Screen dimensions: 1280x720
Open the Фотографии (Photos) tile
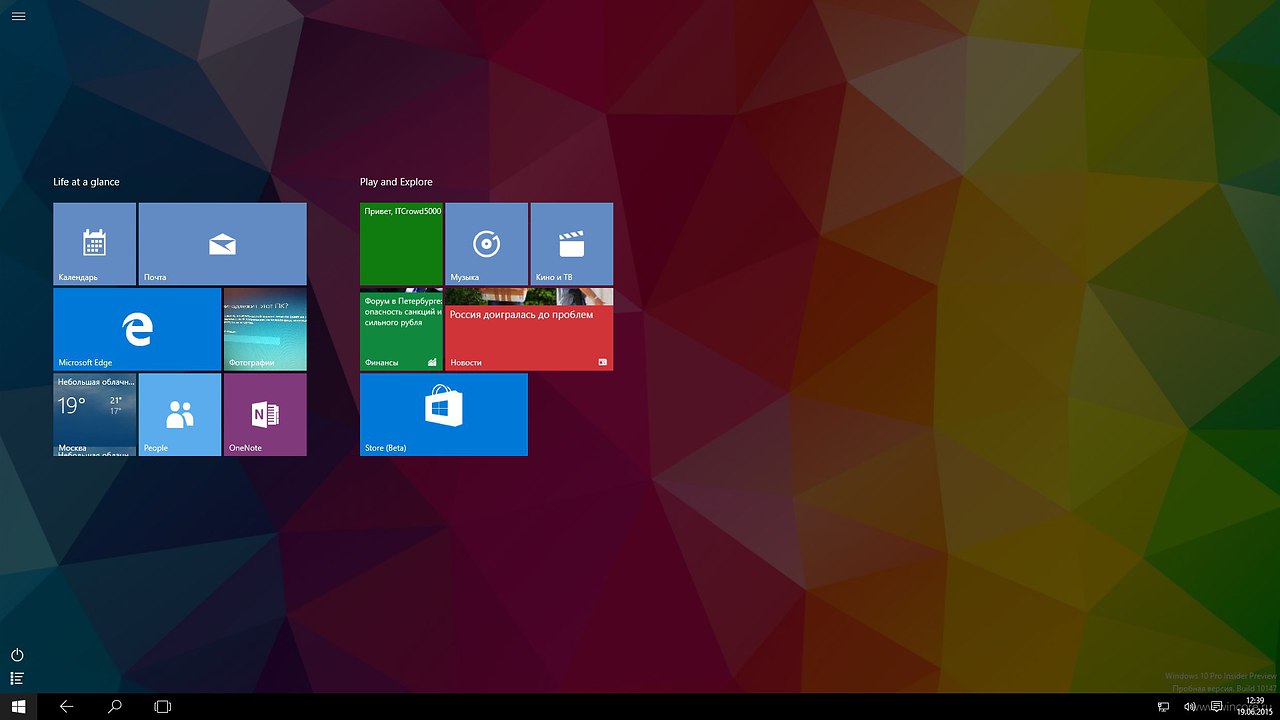[265, 329]
